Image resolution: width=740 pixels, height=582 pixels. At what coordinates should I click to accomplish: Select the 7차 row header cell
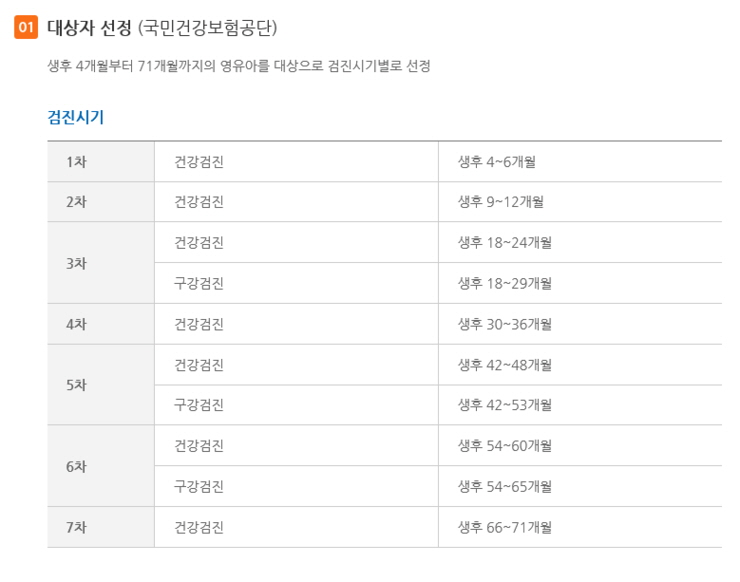coord(77,527)
